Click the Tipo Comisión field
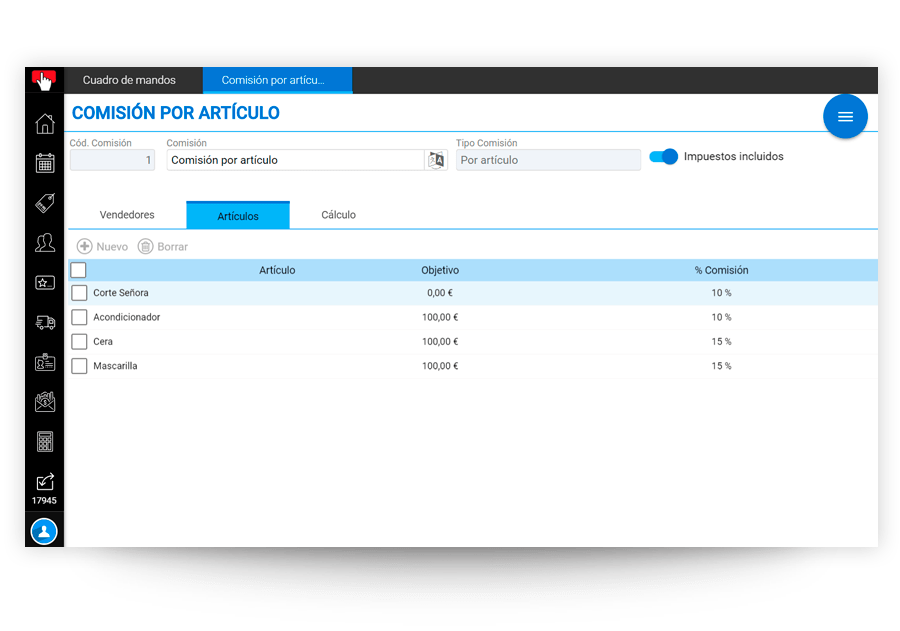The width and height of the screenshot is (900, 631). [x=548, y=160]
